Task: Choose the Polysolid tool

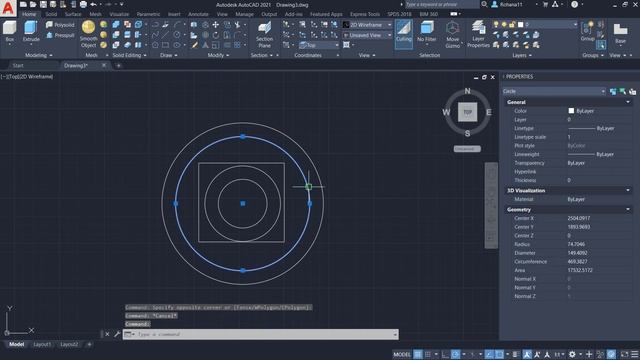Action: coord(60,25)
